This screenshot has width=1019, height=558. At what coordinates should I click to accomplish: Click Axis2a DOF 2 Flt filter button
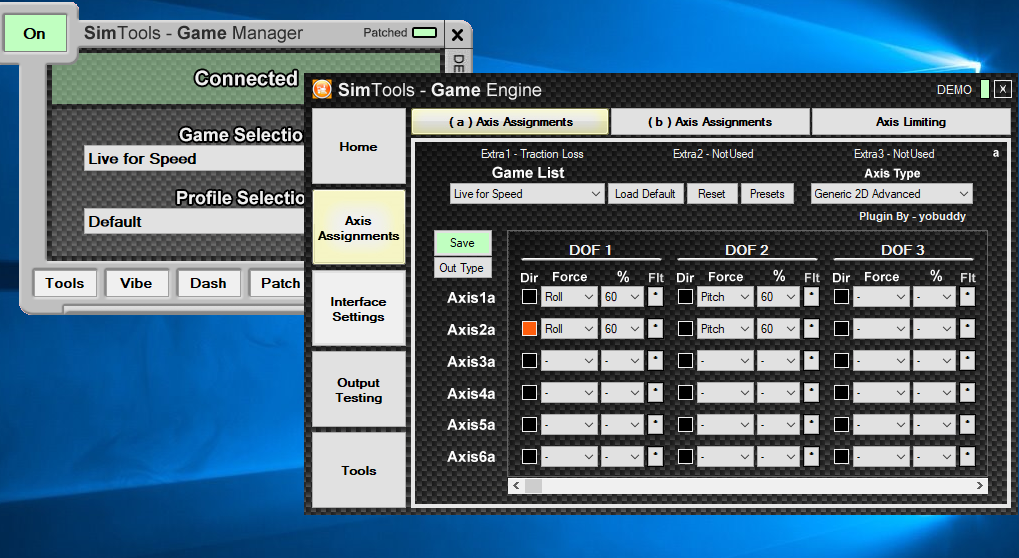tap(811, 329)
